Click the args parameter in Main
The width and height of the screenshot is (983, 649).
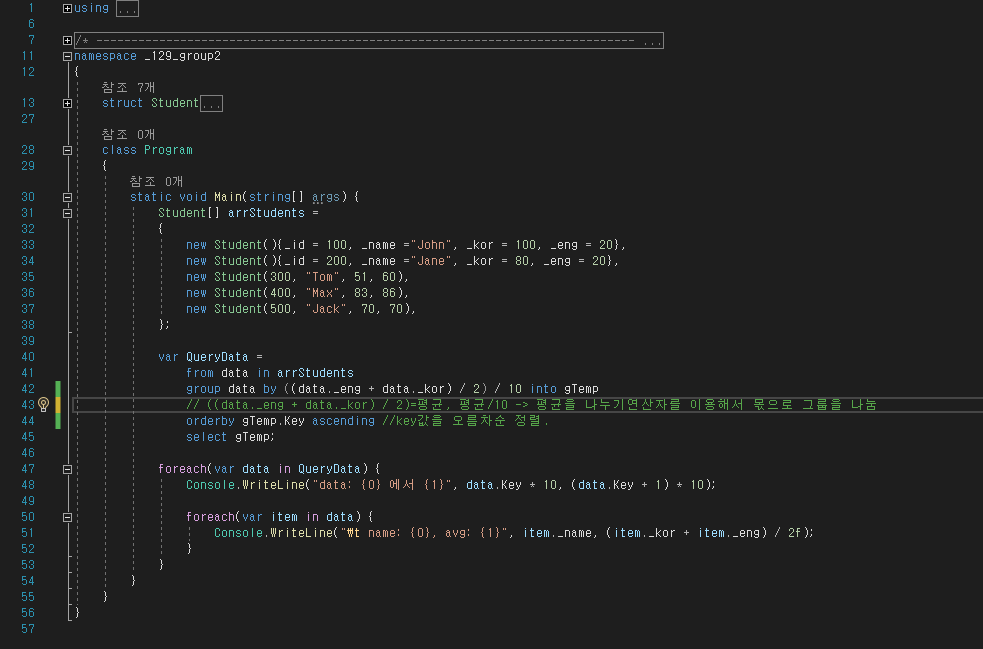point(326,197)
